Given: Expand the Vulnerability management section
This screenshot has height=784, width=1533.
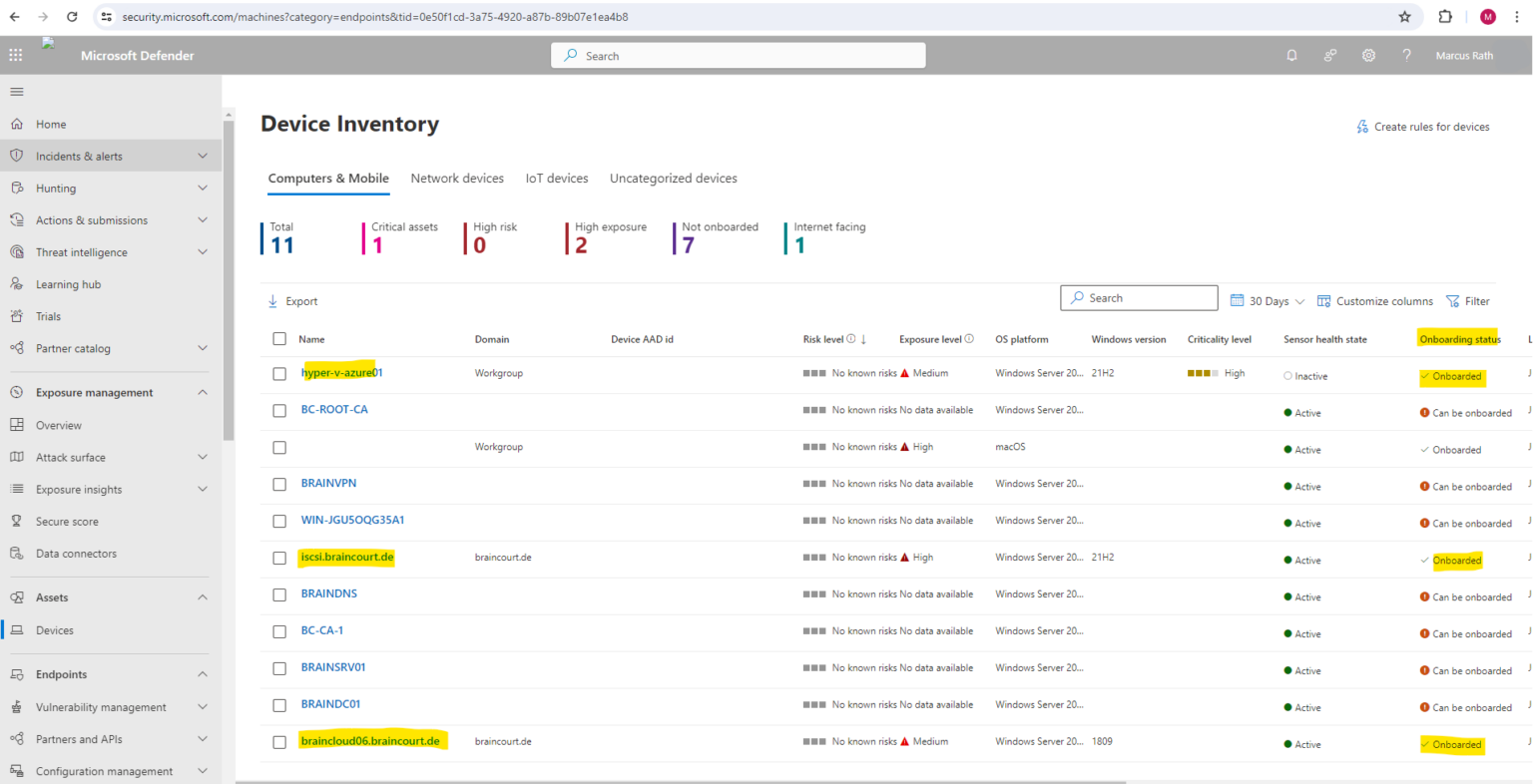Looking at the screenshot, I should 202,706.
